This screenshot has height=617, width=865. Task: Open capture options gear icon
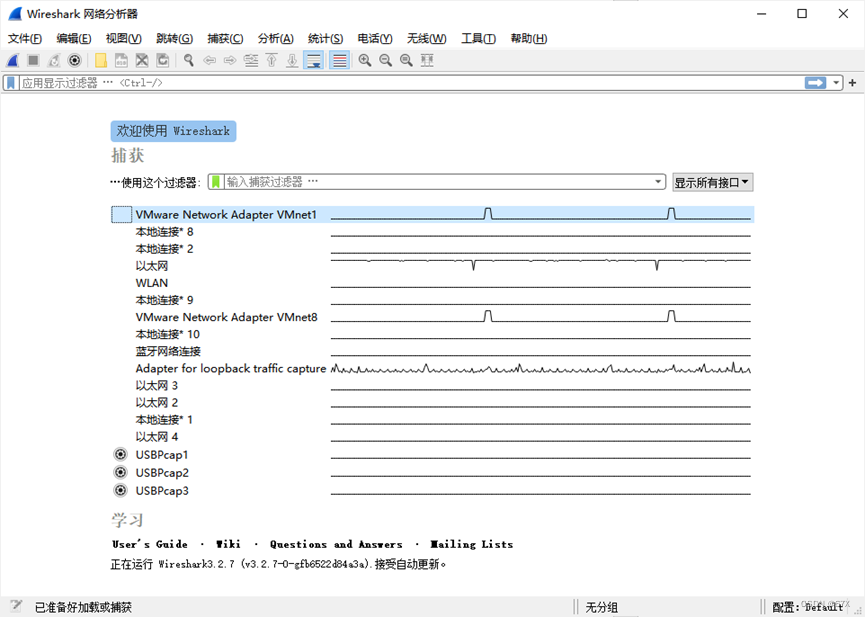74,60
